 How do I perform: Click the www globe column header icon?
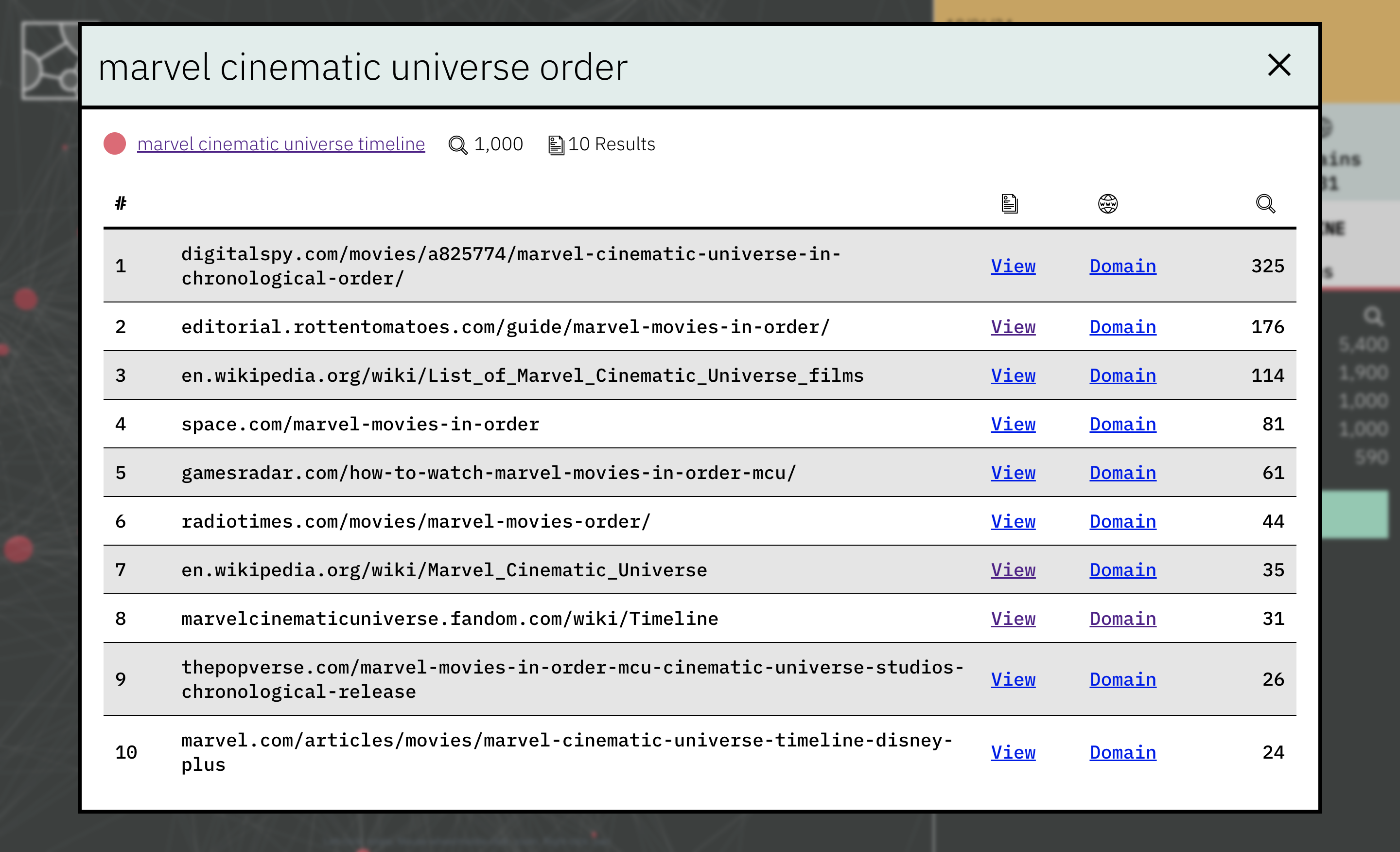click(x=1107, y=203)
